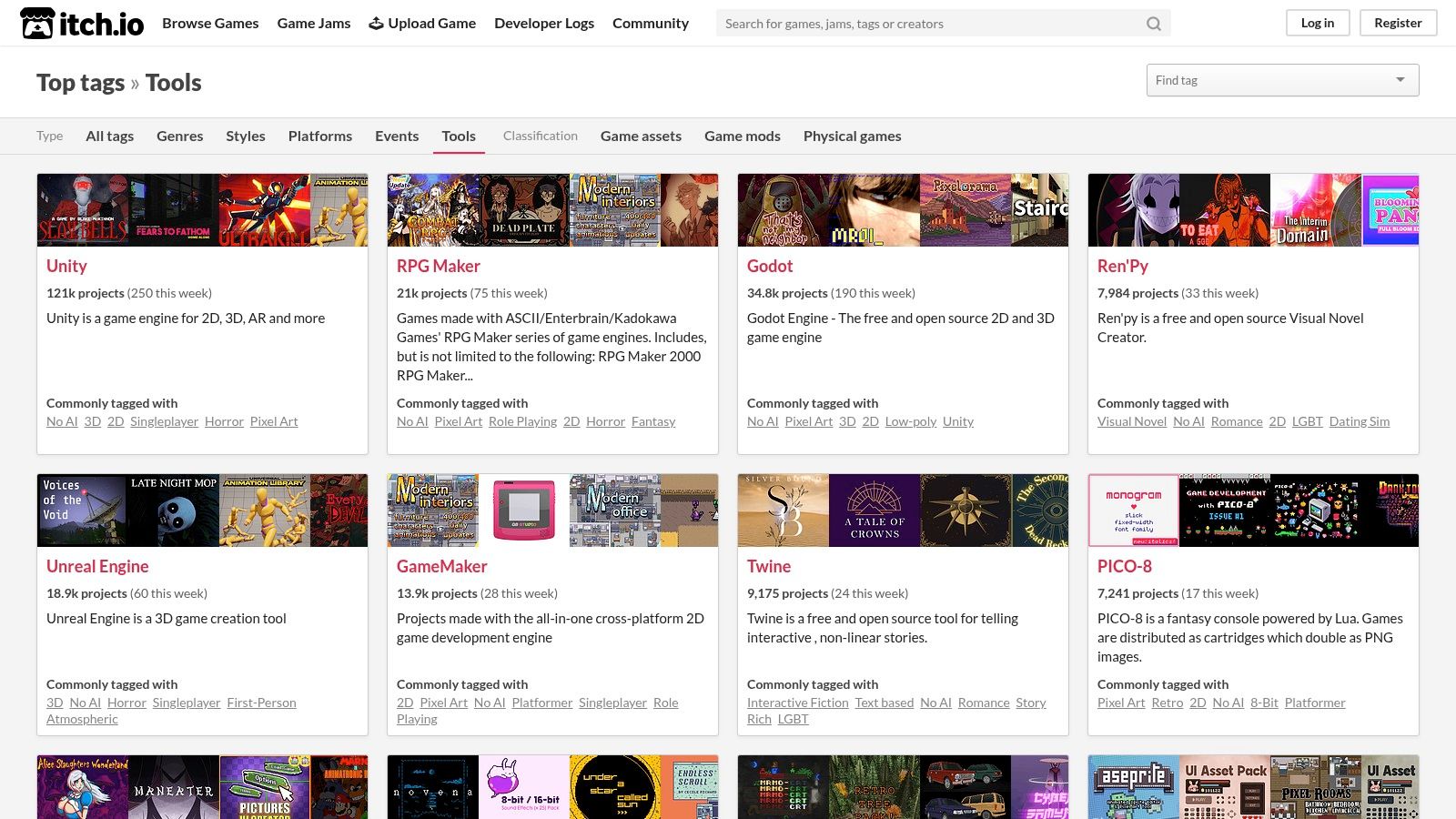Image resolution: width=1456 pixels, height=819 pixels.
Task: Switch to Genres tab
Action: pyautogui.click(x=180, y=136)
